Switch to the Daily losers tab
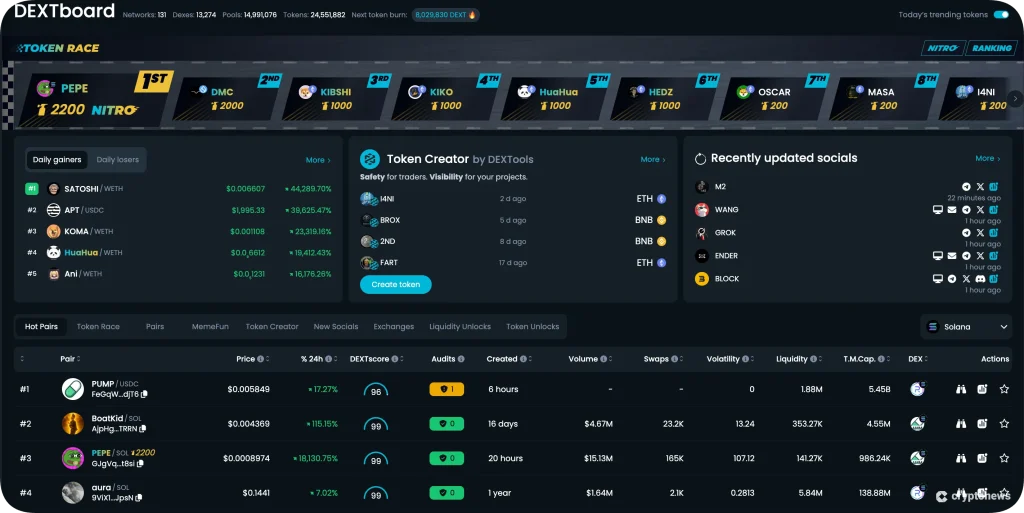Viewport: 1024px width, 513px height. coord(117,160)
